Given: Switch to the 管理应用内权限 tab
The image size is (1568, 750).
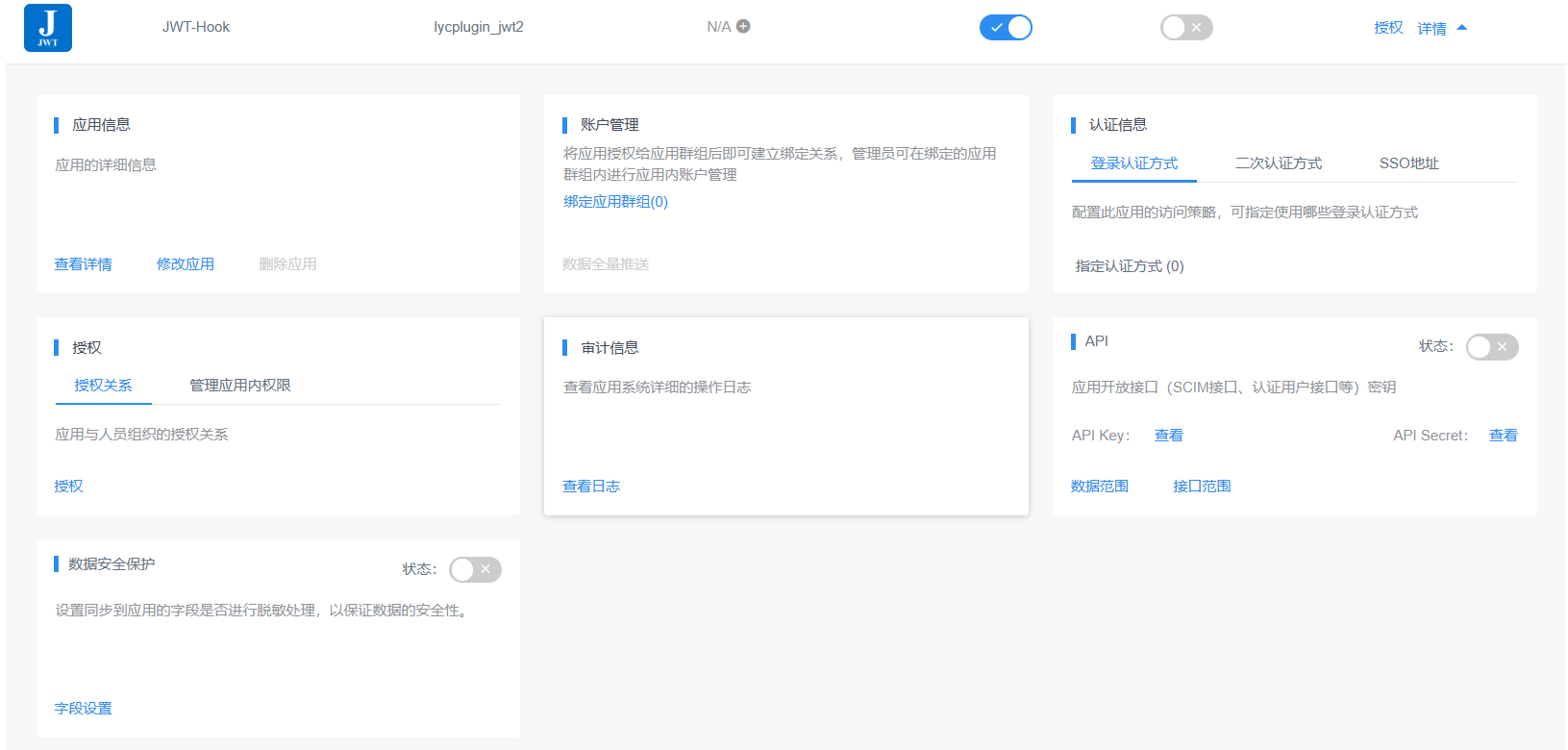Looking at the screenshot, I should pos(239,386).
